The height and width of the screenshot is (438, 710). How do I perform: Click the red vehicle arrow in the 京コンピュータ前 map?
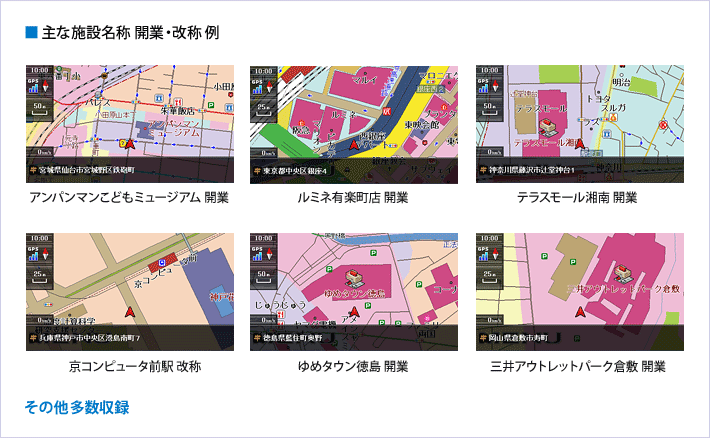click(x=130, y=312)
